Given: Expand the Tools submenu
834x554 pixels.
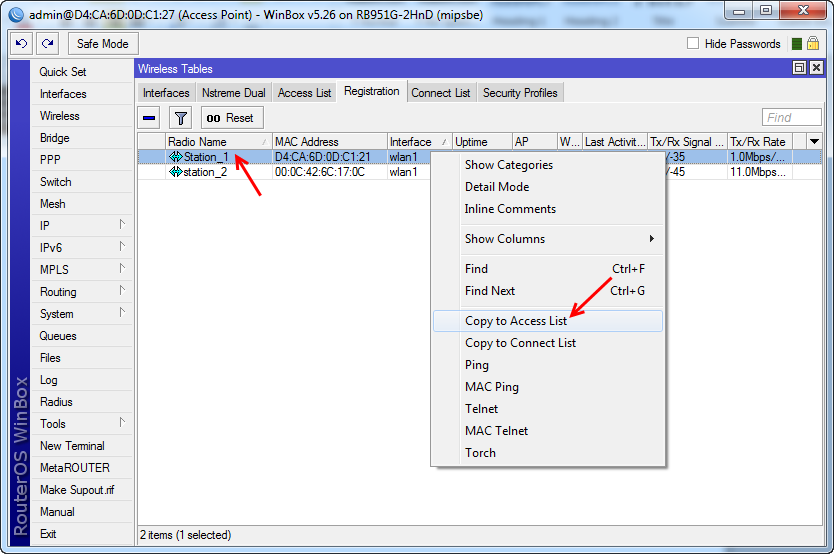Looking at the screenshot, I should (x=122, y=423).
